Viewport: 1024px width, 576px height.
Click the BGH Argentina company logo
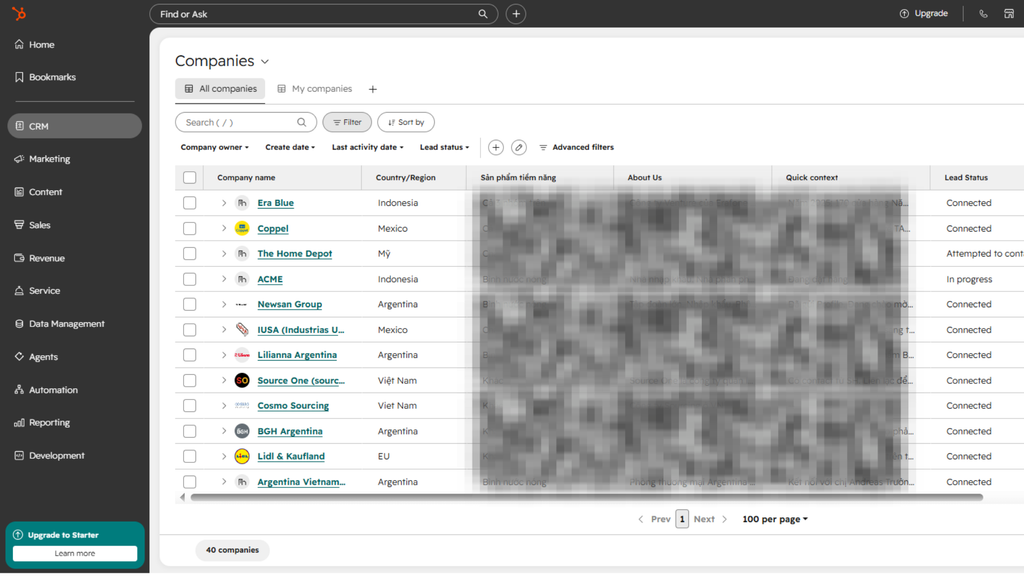tap(242, 431)
